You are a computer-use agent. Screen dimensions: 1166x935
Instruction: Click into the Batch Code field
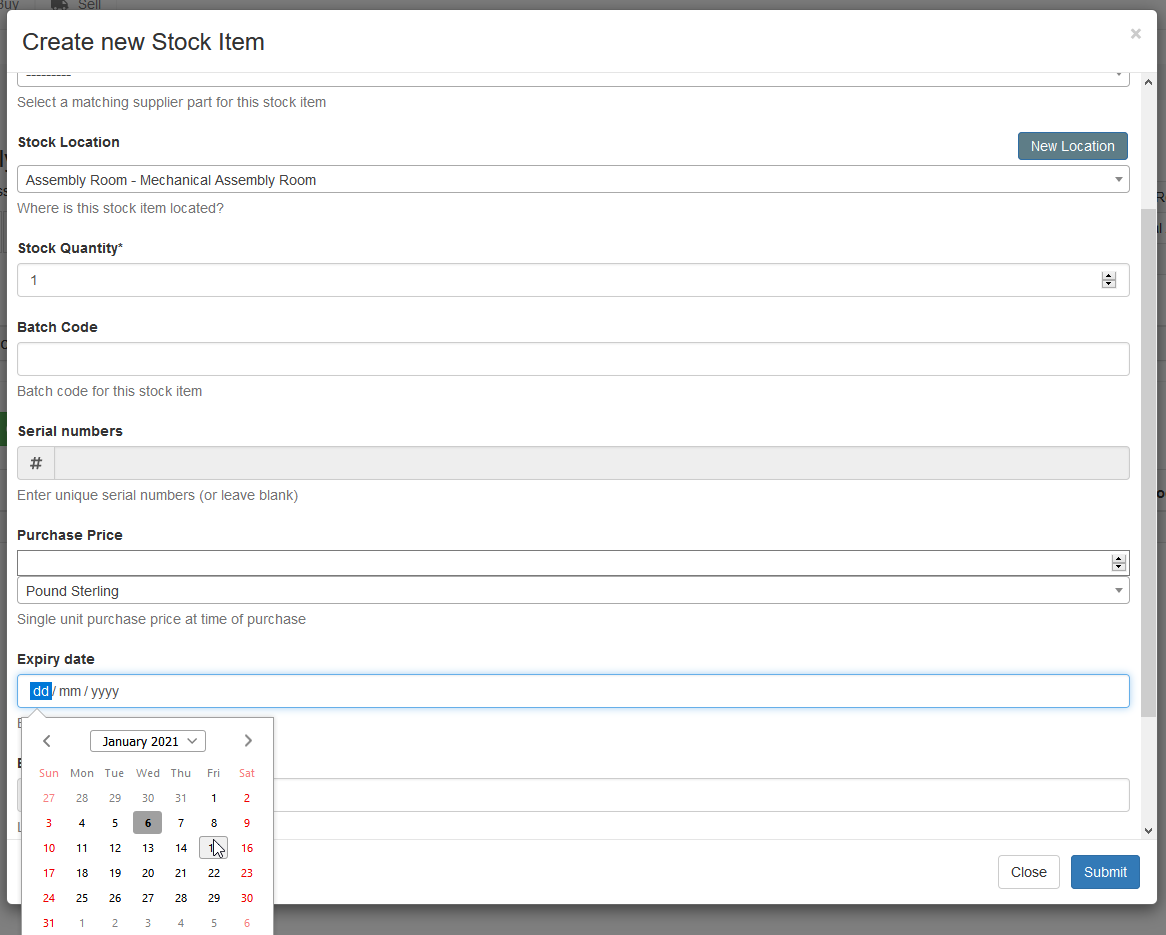tap(573, 359)
